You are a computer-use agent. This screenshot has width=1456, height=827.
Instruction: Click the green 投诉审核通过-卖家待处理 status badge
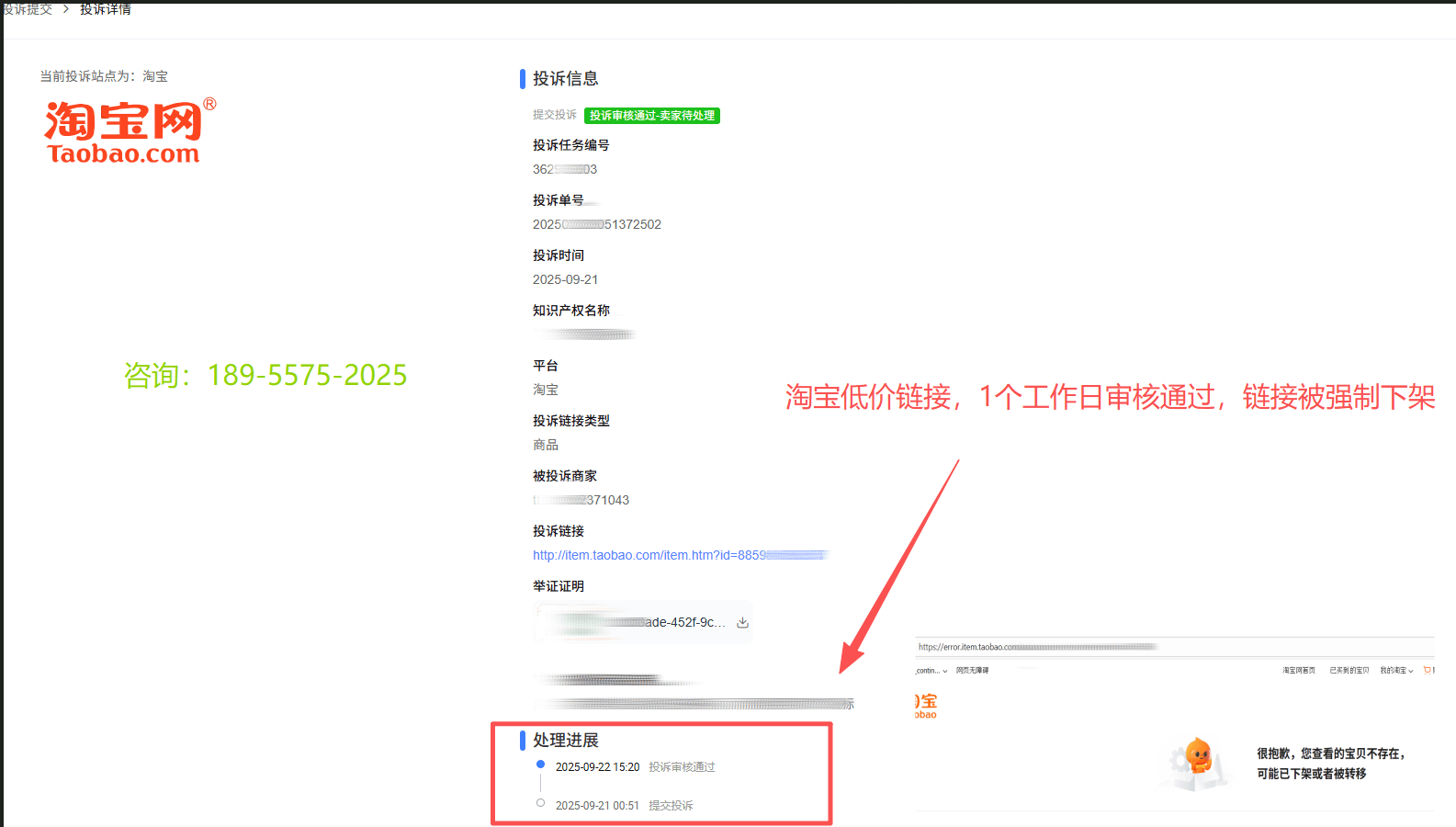click(651, 116)
